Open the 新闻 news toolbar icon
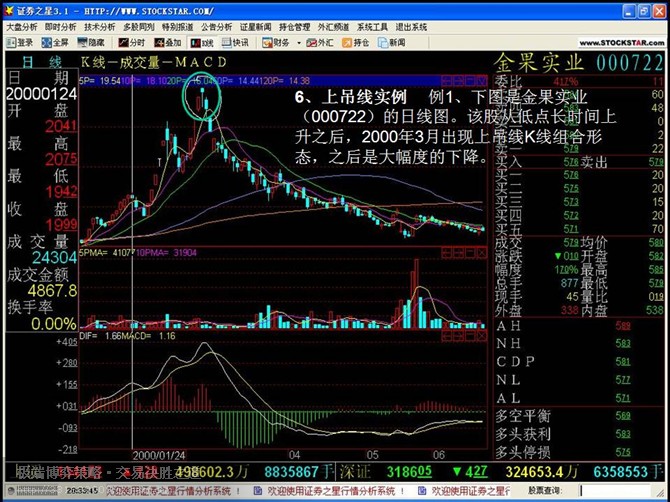670x502 pixels. (392, 43)
